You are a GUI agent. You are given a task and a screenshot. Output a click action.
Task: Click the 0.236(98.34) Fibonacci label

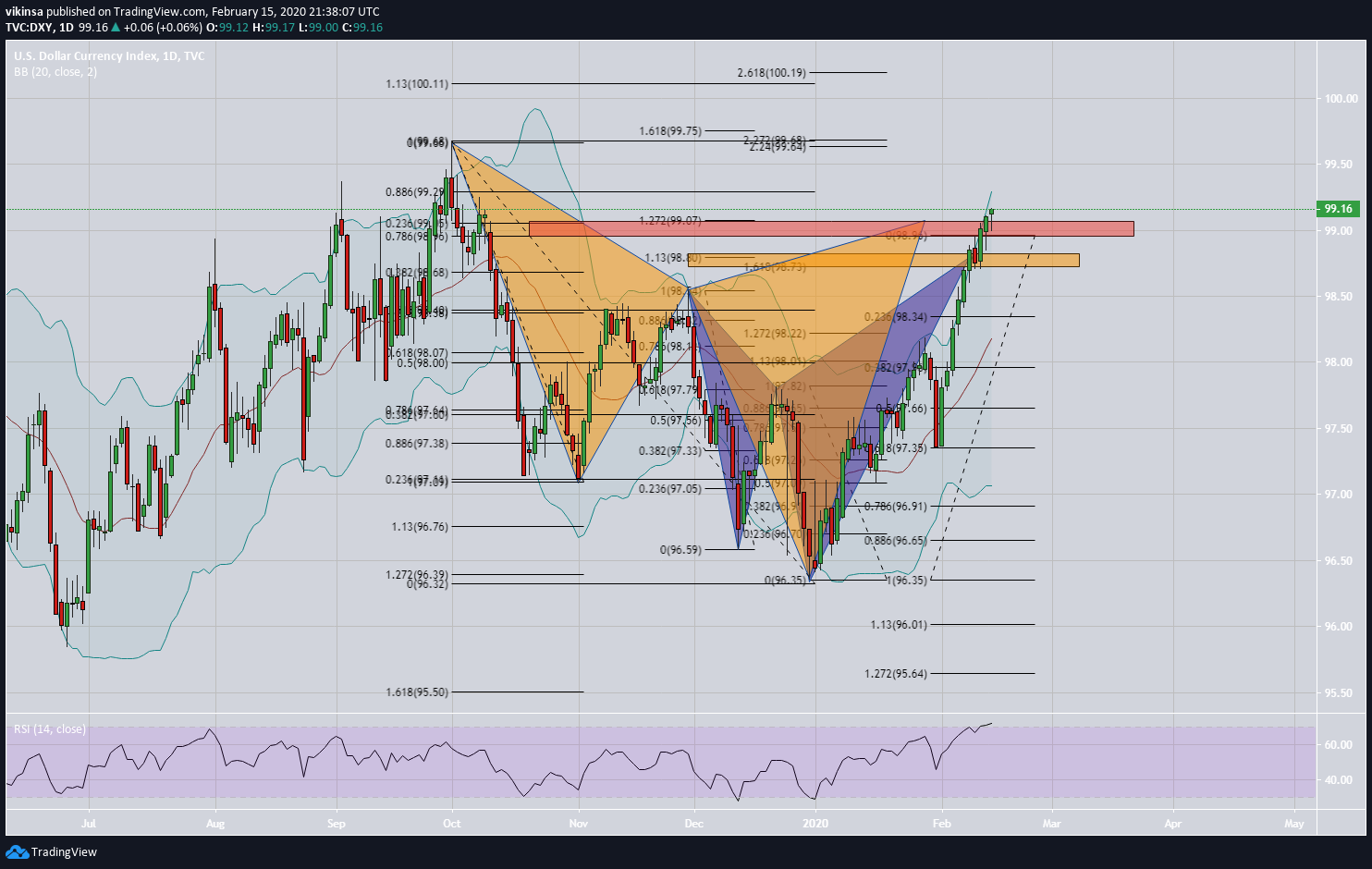click(896, 317)
